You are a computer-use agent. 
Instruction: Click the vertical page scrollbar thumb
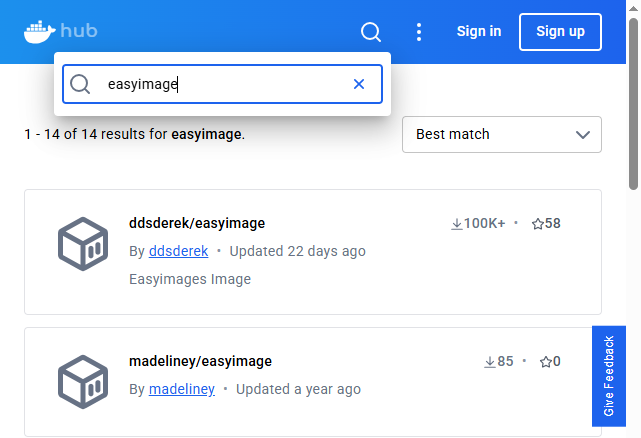[633, 104]
